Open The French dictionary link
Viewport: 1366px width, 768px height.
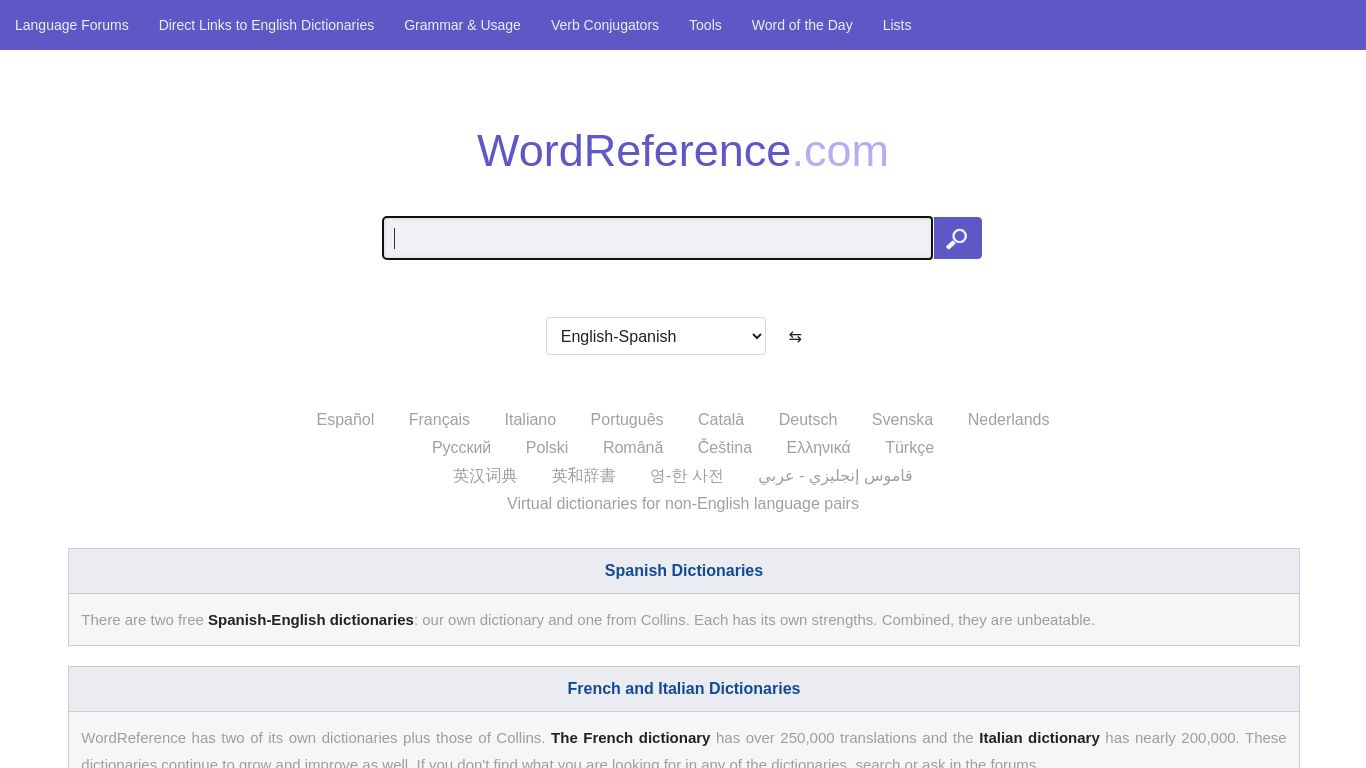pos(630,738)
